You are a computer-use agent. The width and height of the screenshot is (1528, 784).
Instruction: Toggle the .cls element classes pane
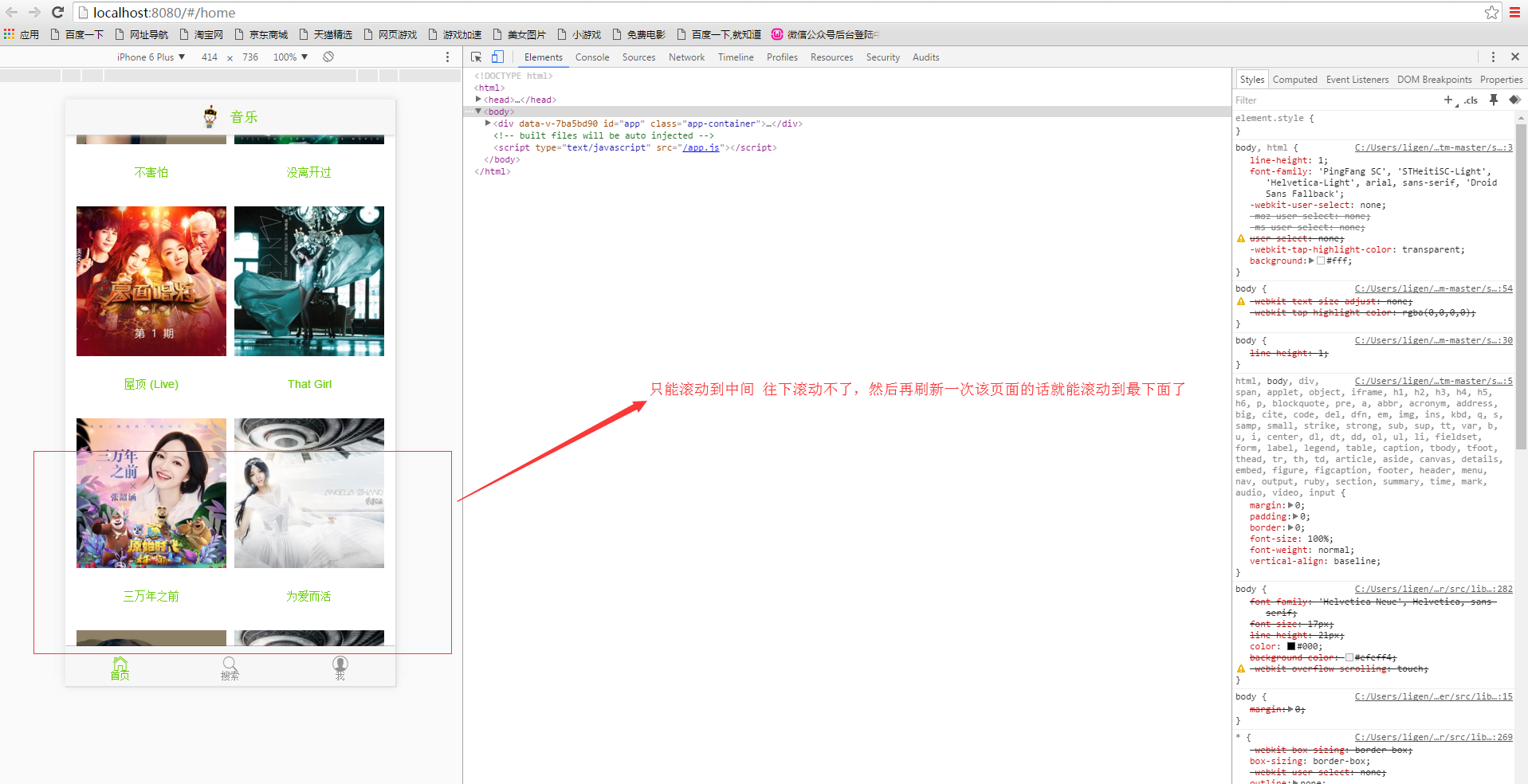pos(1471,100)
